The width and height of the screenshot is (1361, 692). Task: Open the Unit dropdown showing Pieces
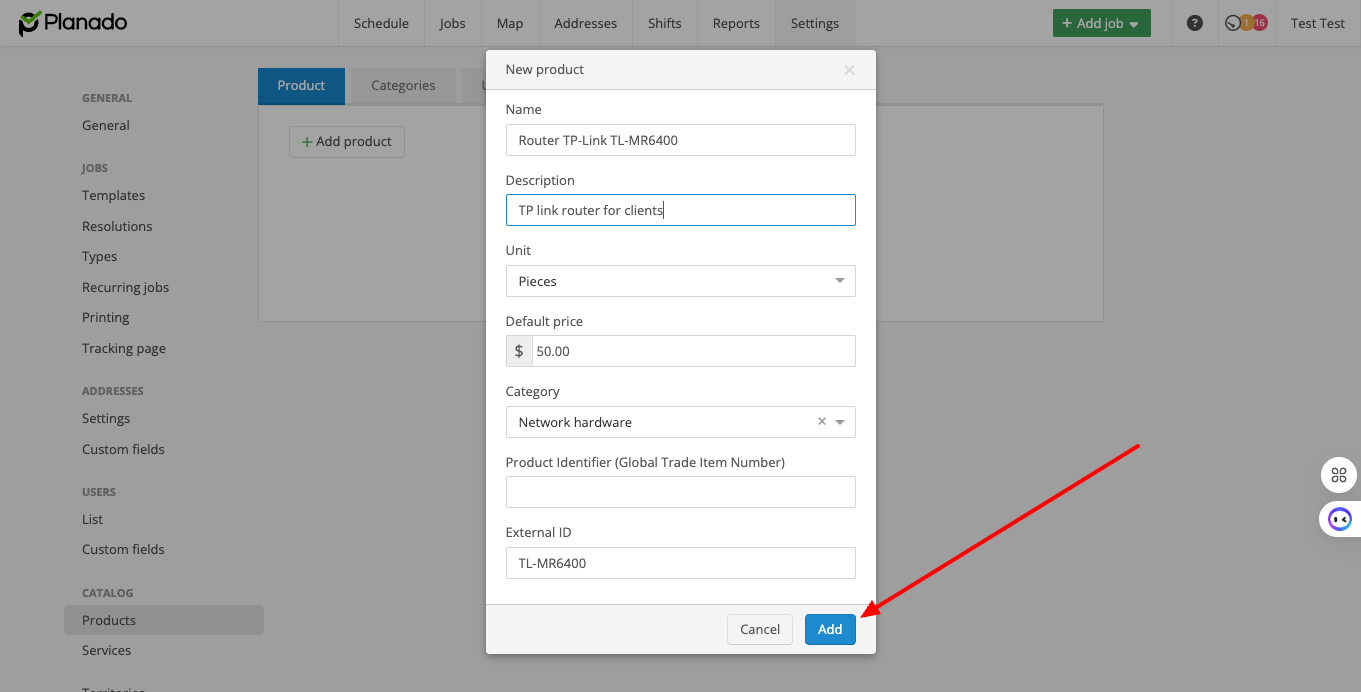pyautogui.click(x=681, y=281)
